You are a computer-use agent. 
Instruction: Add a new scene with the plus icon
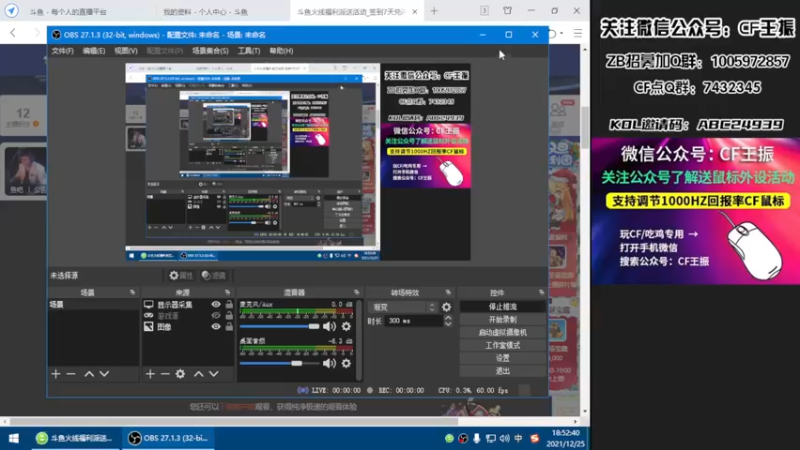coord(56,374)
